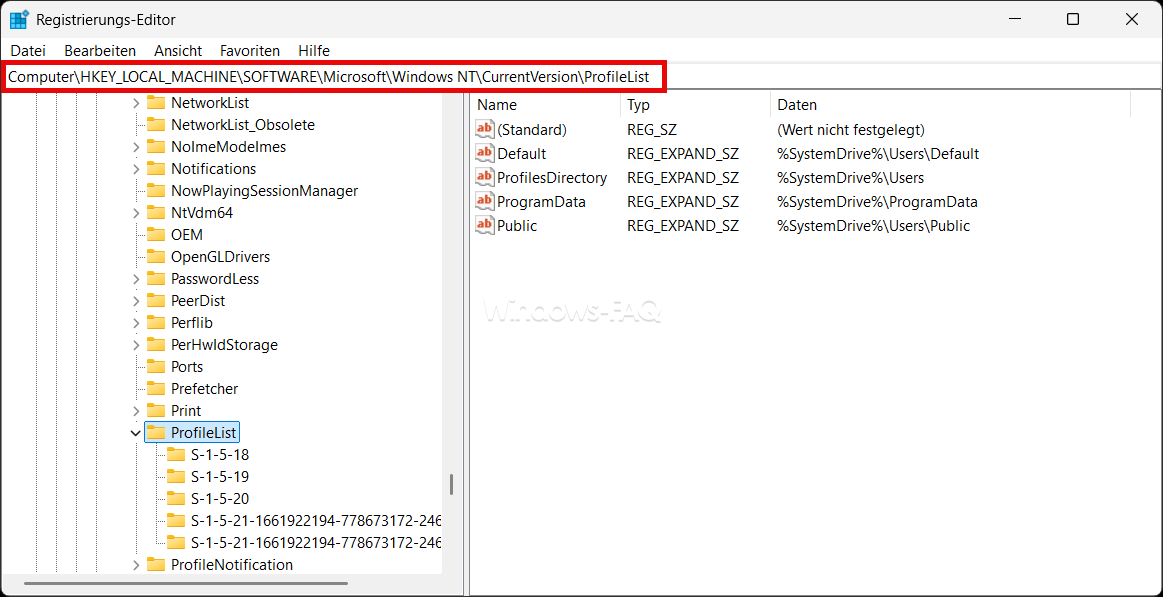
Task: Click the Perflib folder icon
Action: coord(156,323)
